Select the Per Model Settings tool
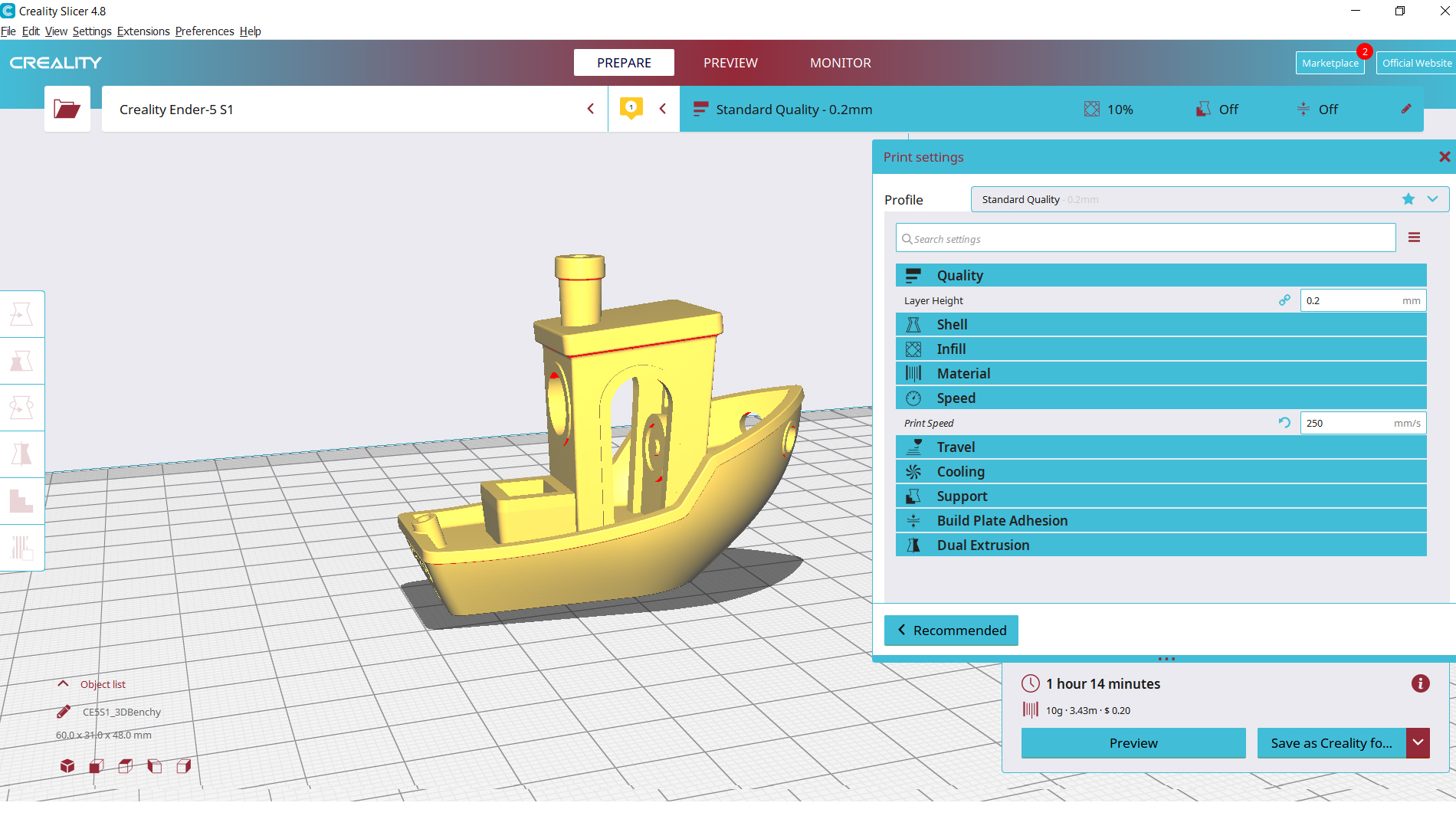Screen dimensions: 1456x819 (21, 501)
